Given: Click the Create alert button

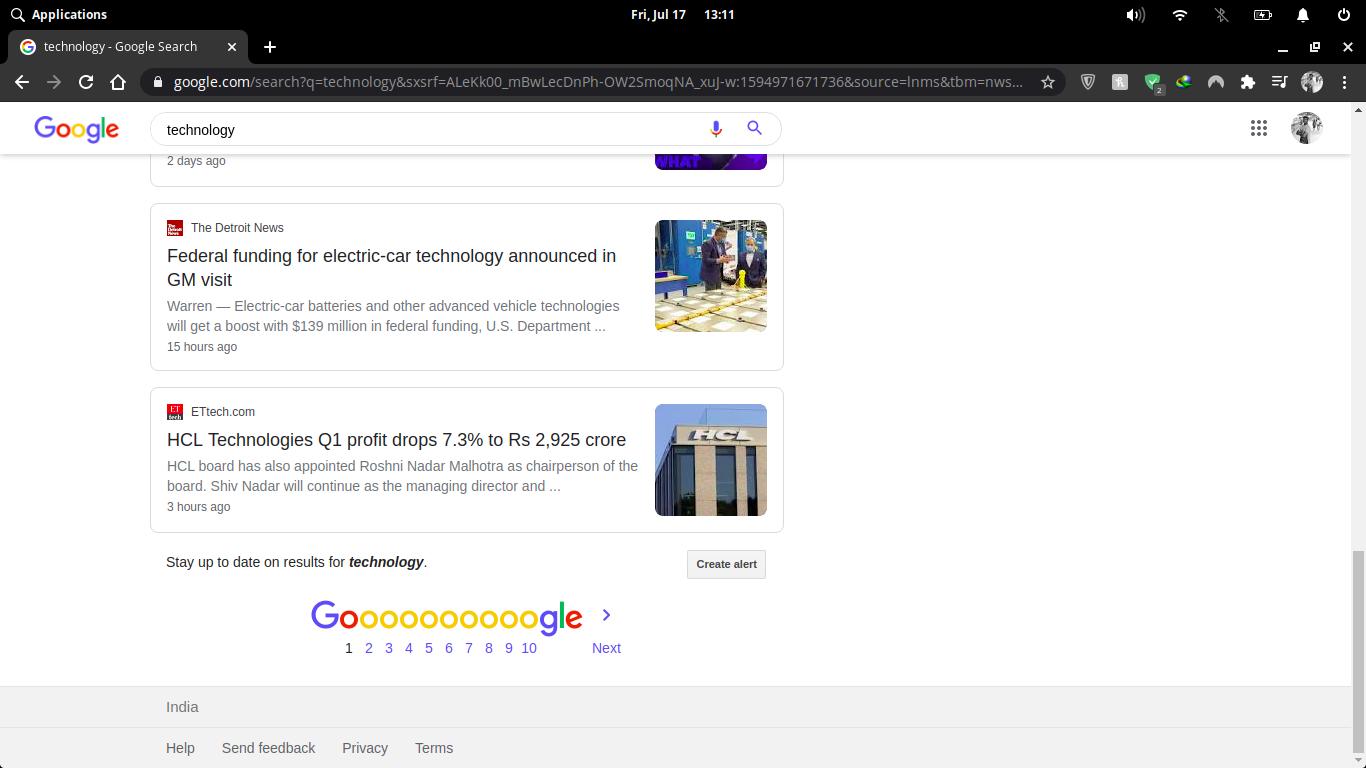Looking at the screenshot, I should (x=726, y=564).
